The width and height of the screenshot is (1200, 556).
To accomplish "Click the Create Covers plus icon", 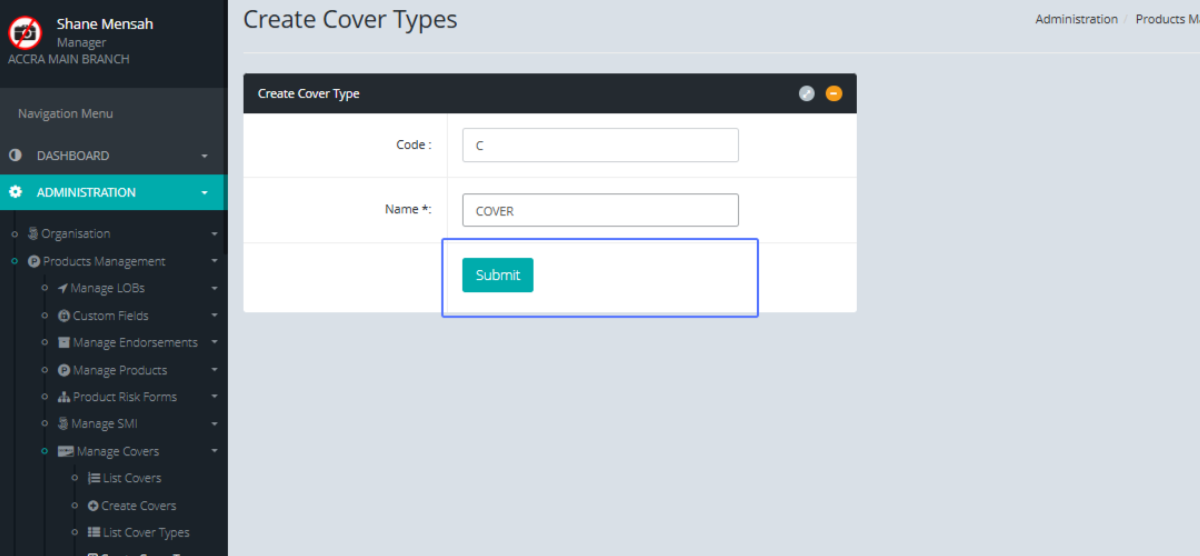I will (x=94, y=506).
